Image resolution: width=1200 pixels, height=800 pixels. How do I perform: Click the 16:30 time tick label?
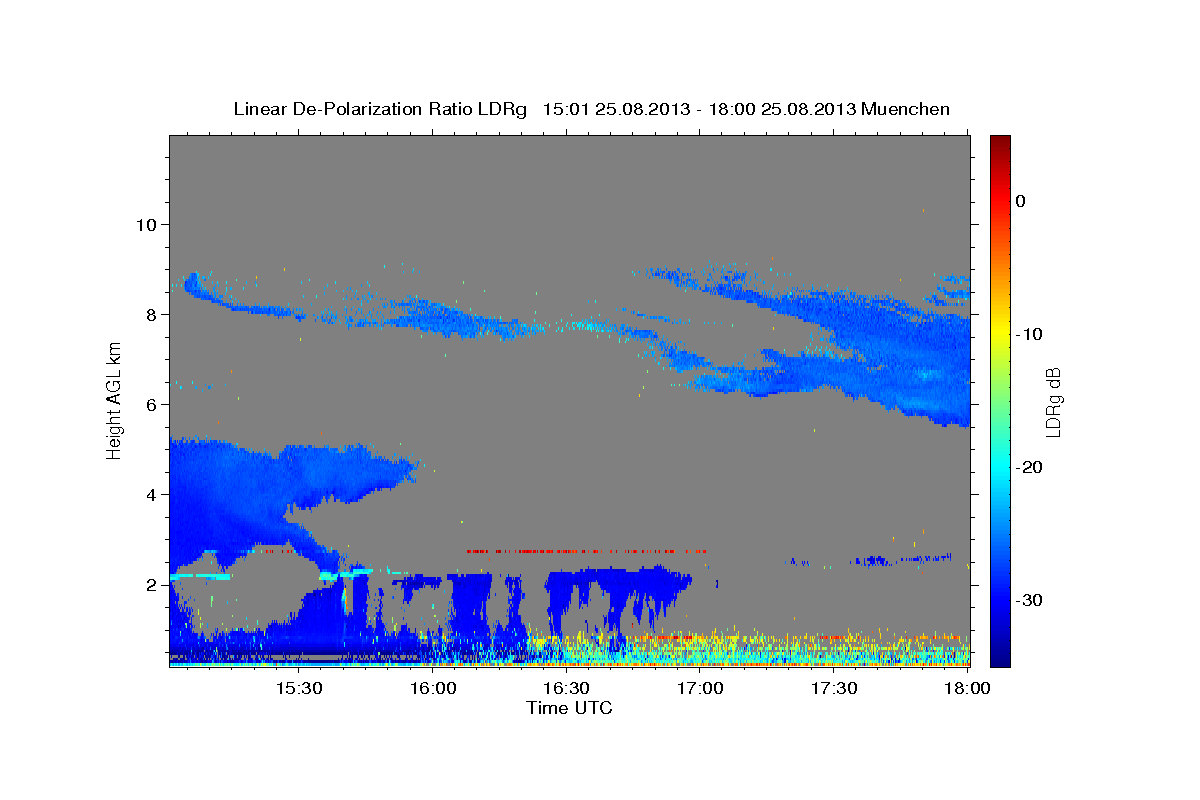point(567,689)
